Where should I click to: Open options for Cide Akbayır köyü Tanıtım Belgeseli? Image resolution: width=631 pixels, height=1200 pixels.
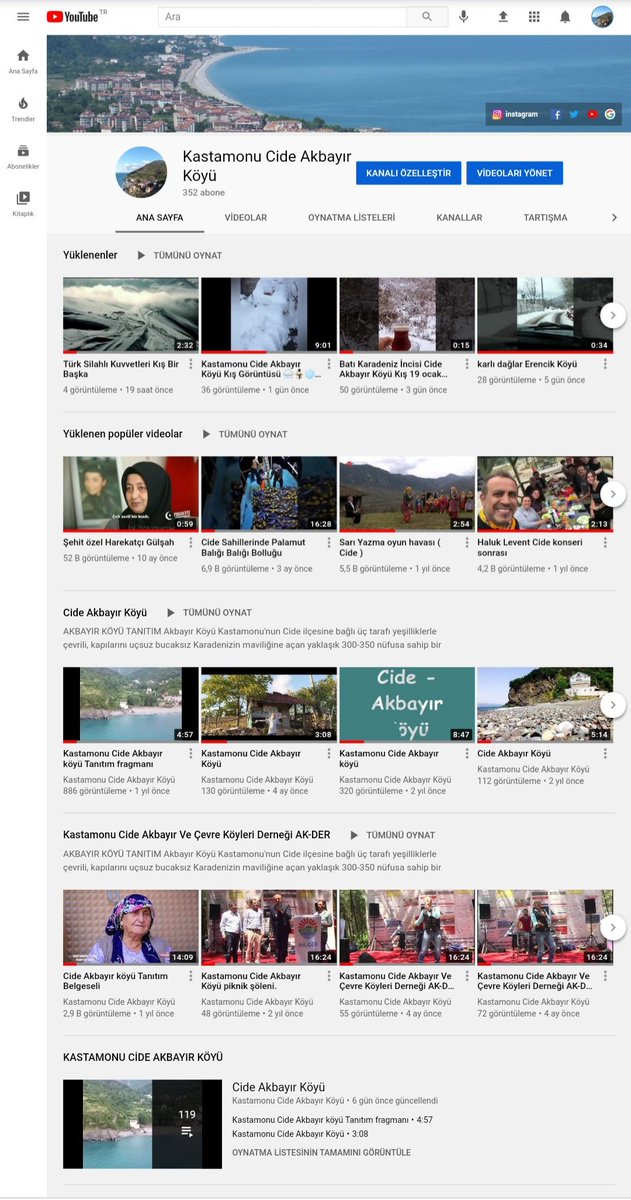[x=190, y=977]
